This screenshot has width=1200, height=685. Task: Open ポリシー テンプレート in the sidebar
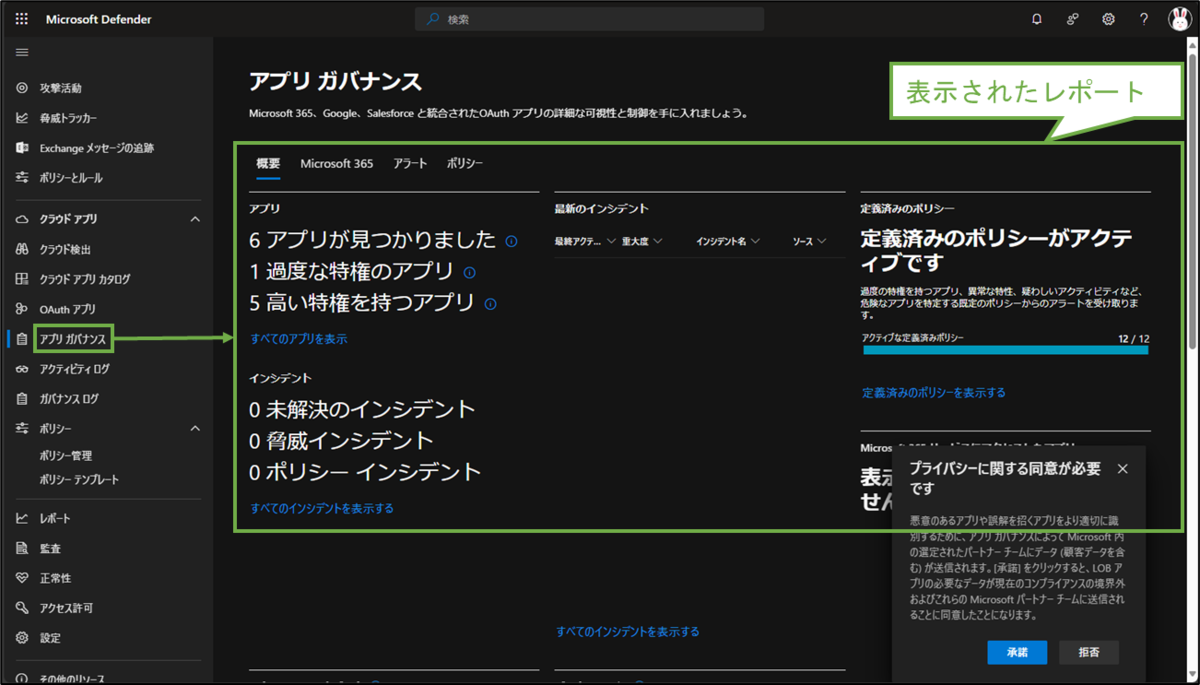tap(79, 480)
